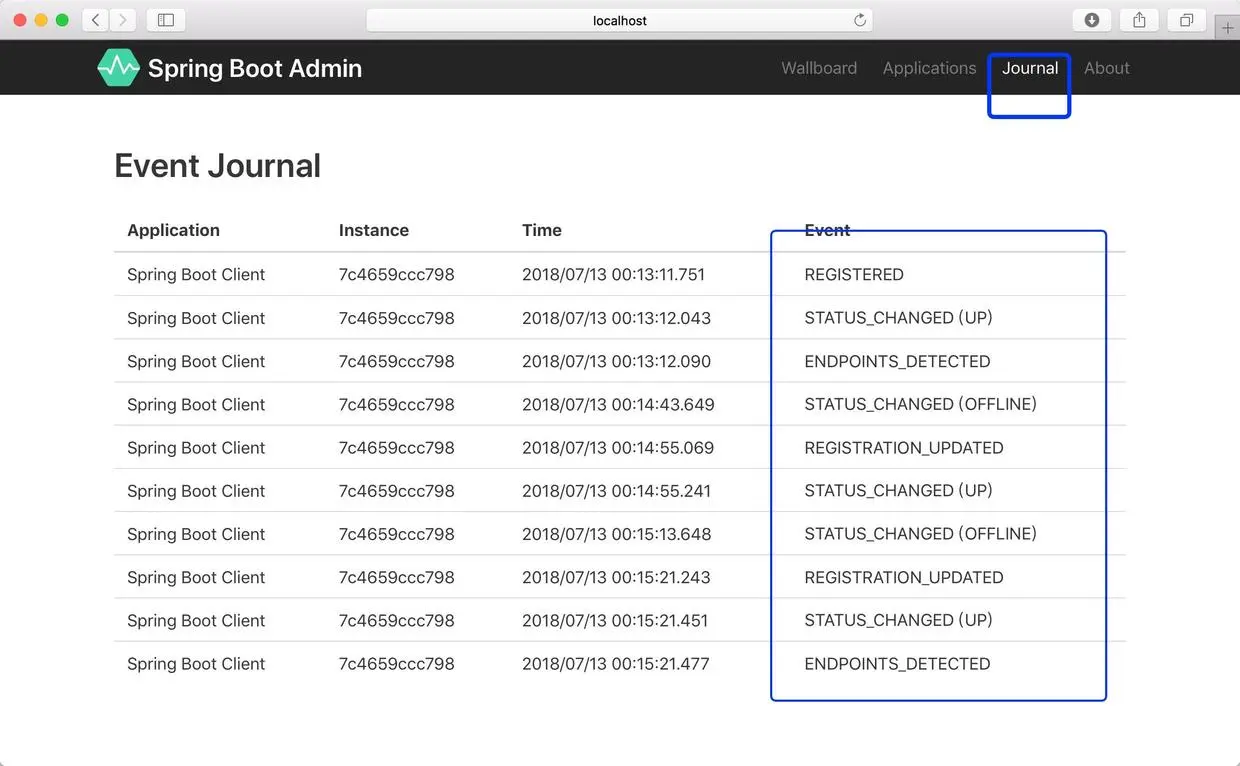Open the Applications navigation tab
1240x766 pixels.
(x=929, y=68)
